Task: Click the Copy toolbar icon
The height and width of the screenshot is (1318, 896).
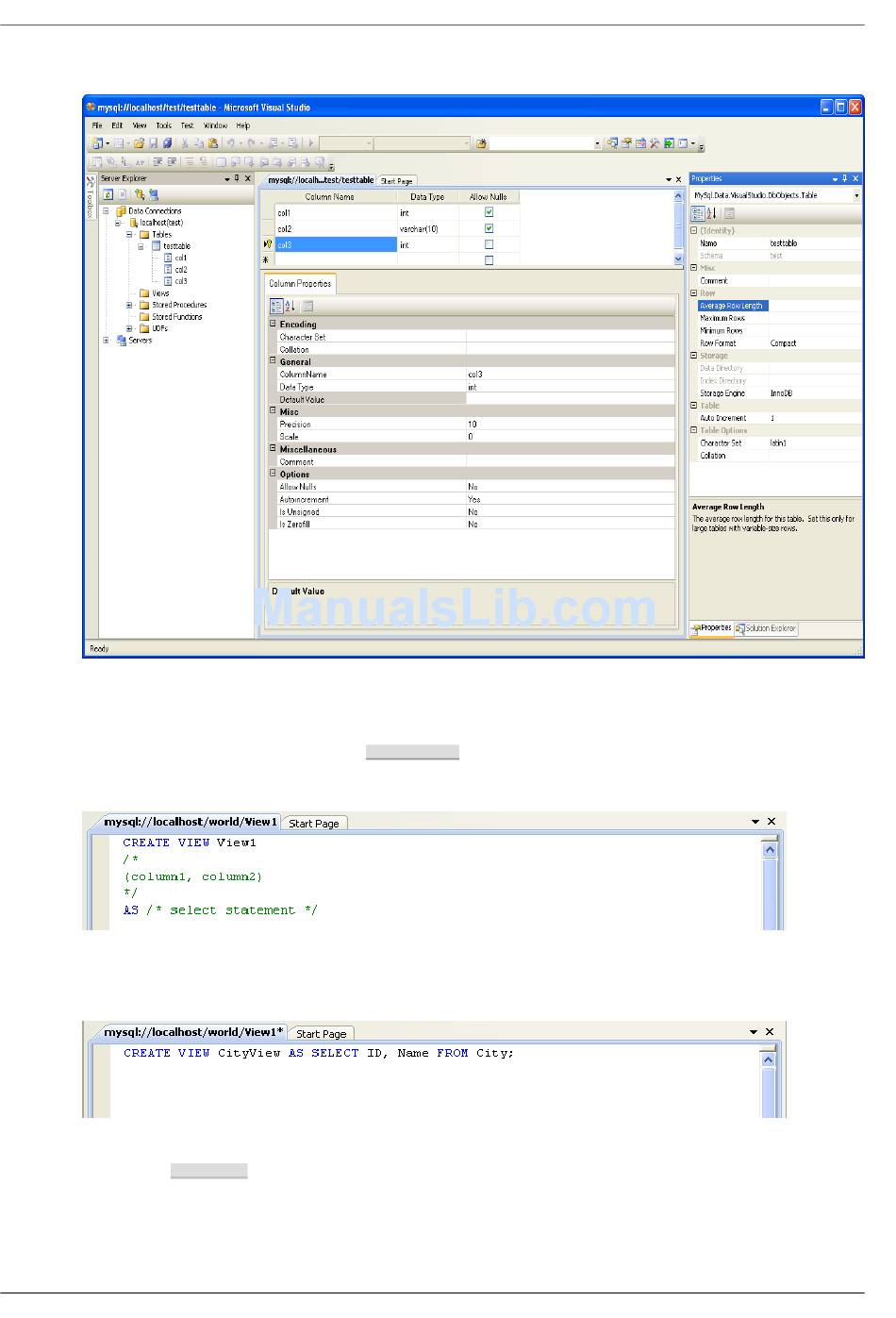Action: pos(199,143)
